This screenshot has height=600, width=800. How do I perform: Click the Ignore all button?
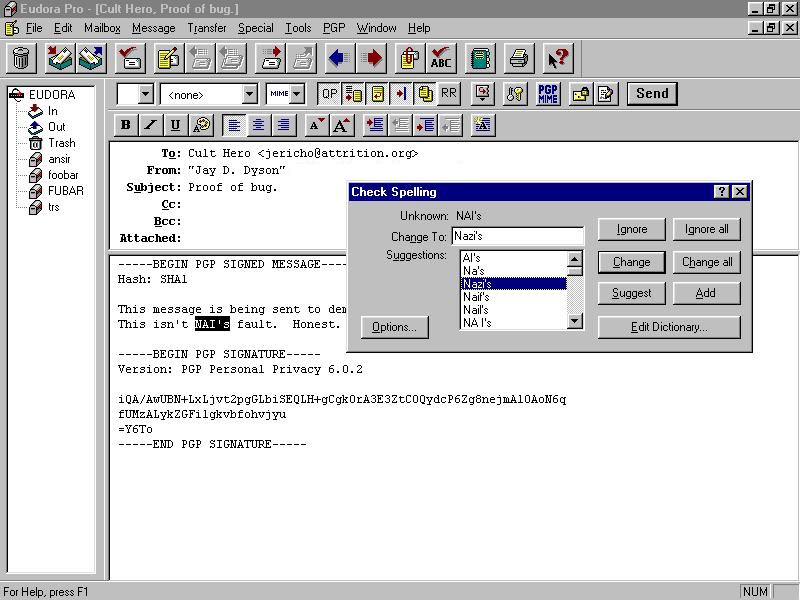706,229
